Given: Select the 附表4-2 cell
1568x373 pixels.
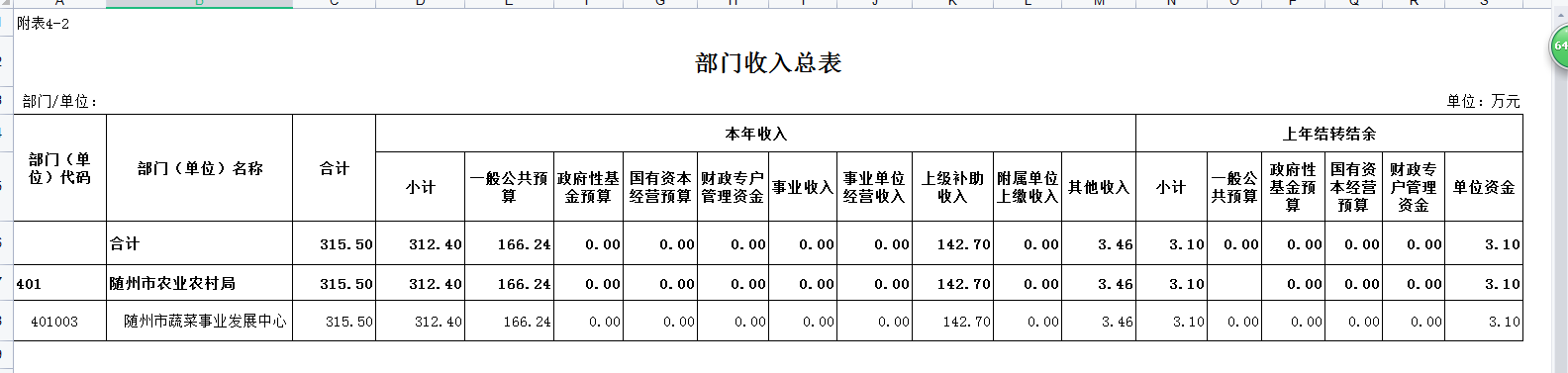Looking at the screenshot, I should (44, 24).
